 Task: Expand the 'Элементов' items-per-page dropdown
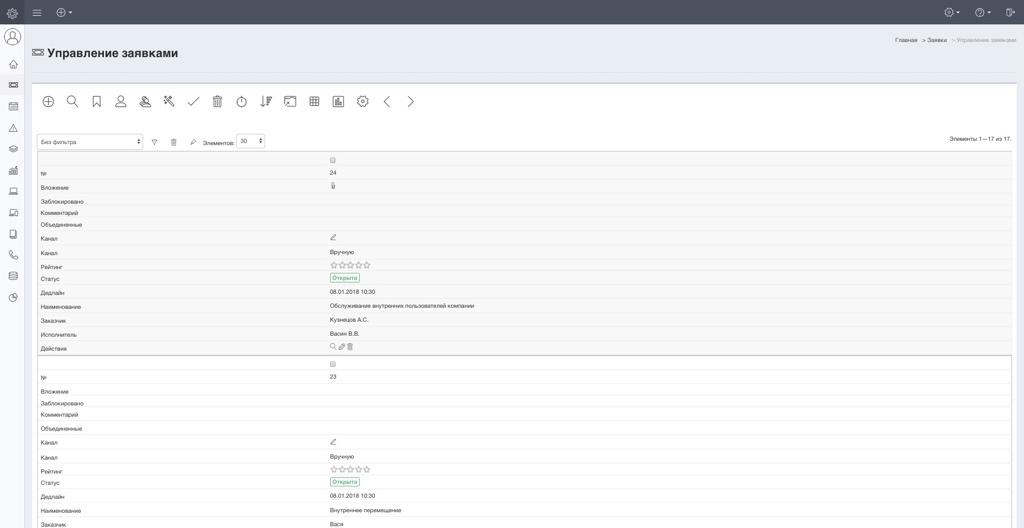(250, 142)
